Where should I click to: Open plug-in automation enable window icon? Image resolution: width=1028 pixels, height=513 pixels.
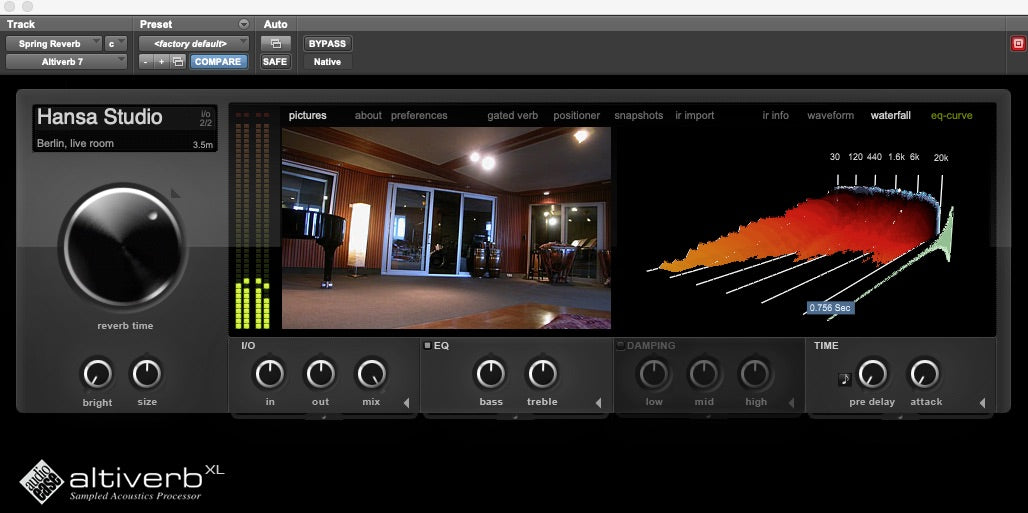pyautogui.click(x=275, y=44)
